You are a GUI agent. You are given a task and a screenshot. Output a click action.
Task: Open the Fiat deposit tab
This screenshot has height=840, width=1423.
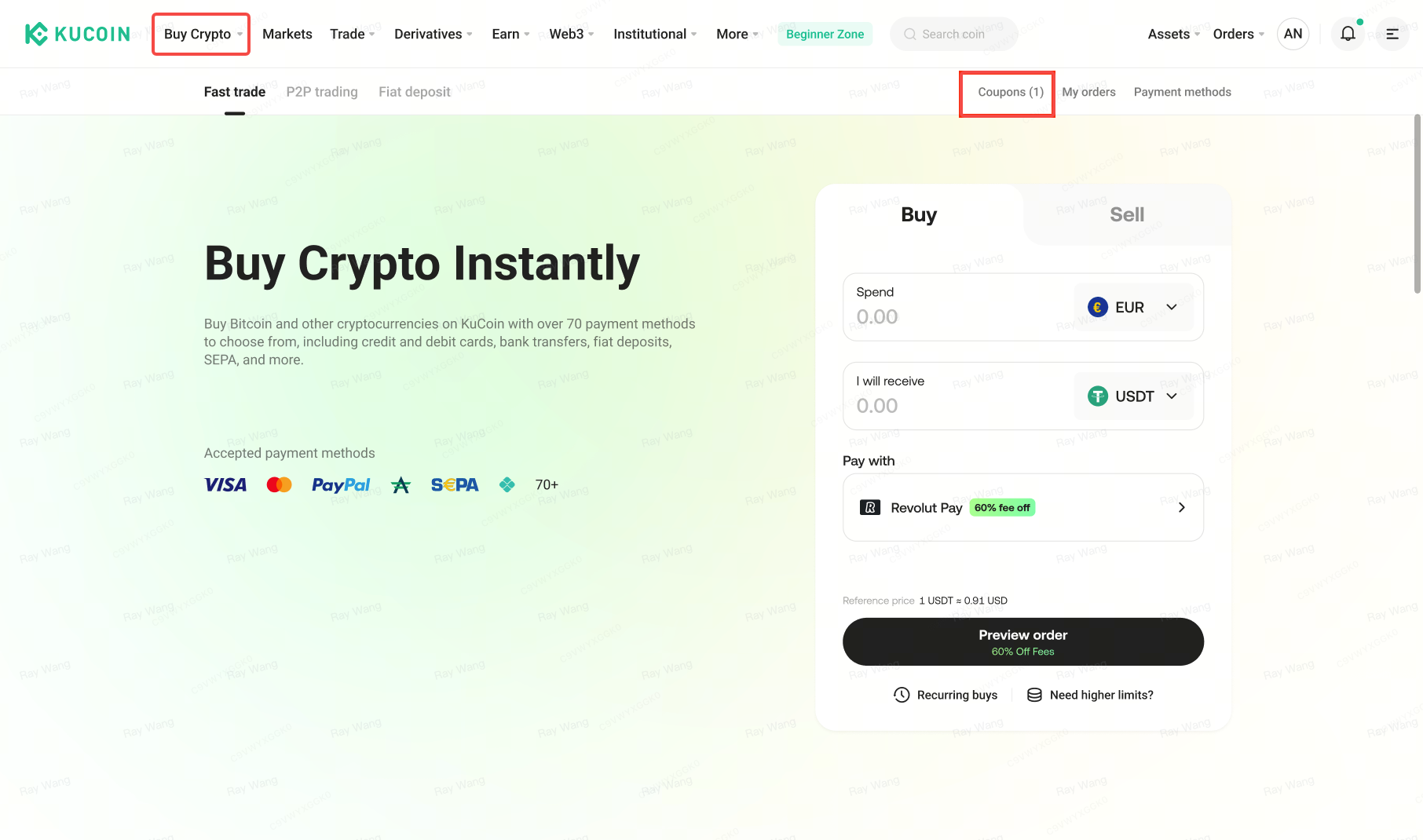[415, 92]
